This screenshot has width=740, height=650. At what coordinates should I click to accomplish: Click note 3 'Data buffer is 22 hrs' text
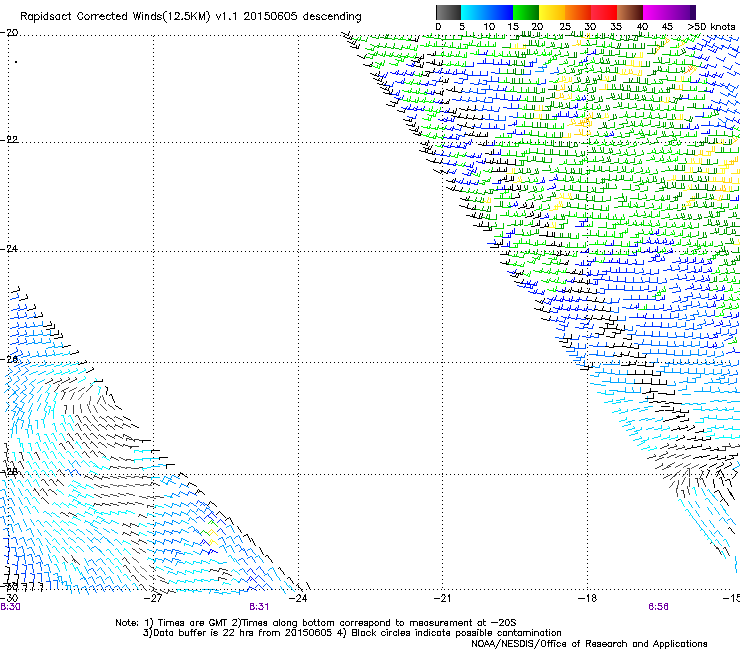click(x=238, y=633)
